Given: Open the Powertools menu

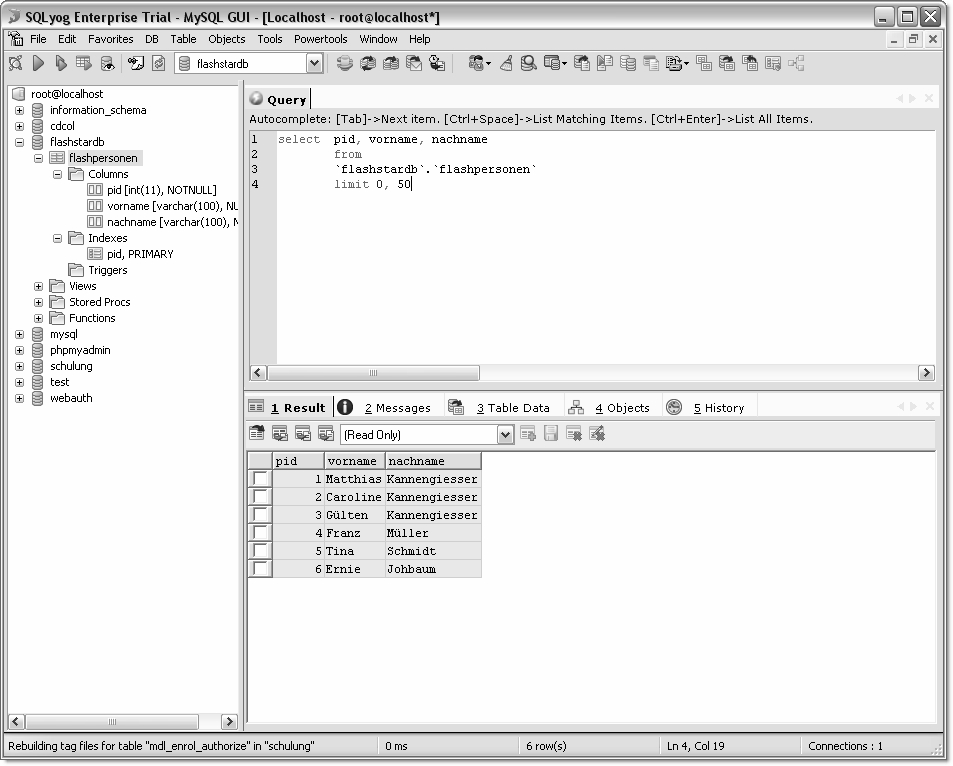Looking at the screenshot, I should pyautogui.click(x=320, y=39).
